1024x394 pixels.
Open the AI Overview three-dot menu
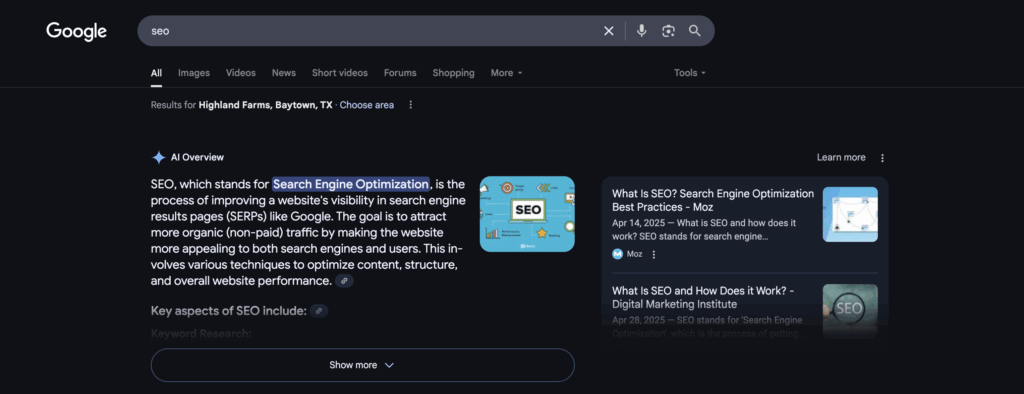pyautogui.click(x=882, y=157)
